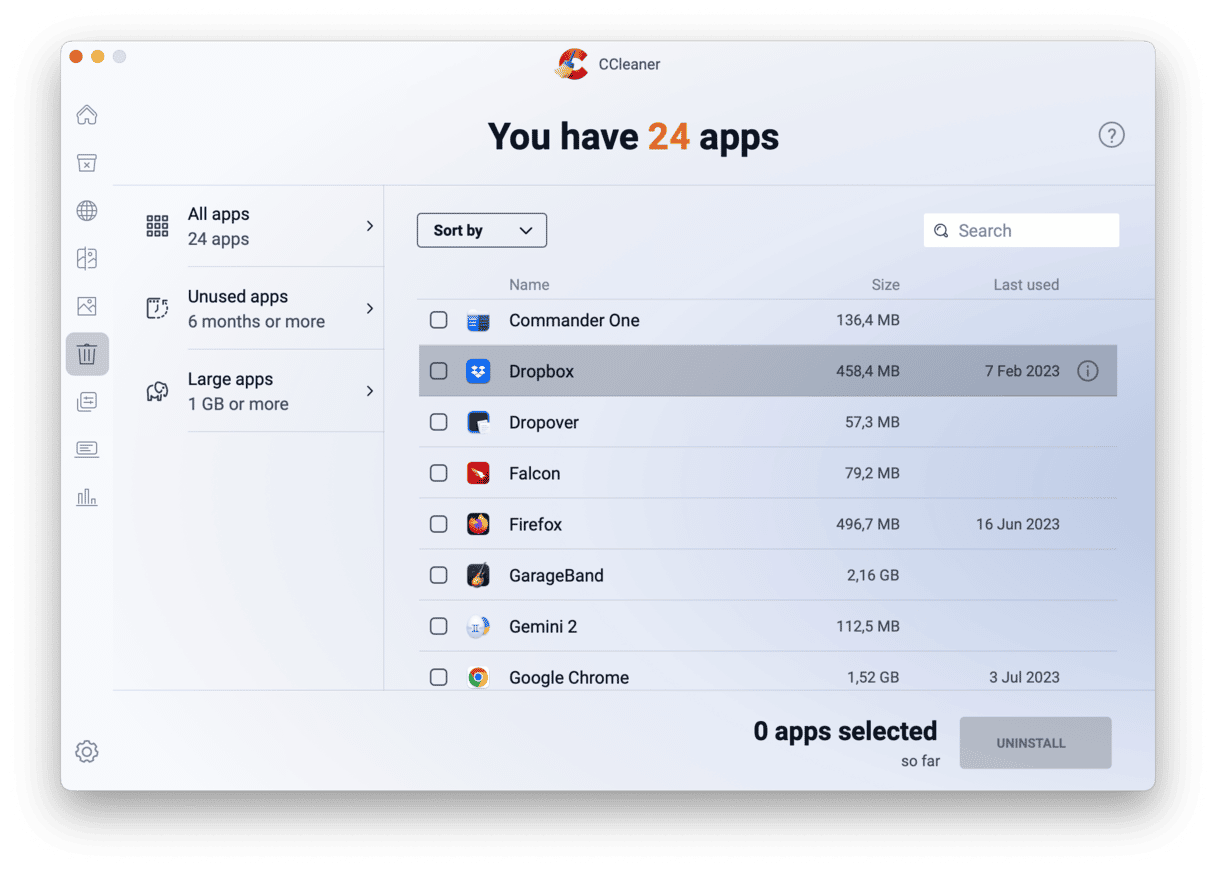Open the settings gear icon
Image resolution: width=1216 pixels, height=871 pixels.
click(87, 752)
